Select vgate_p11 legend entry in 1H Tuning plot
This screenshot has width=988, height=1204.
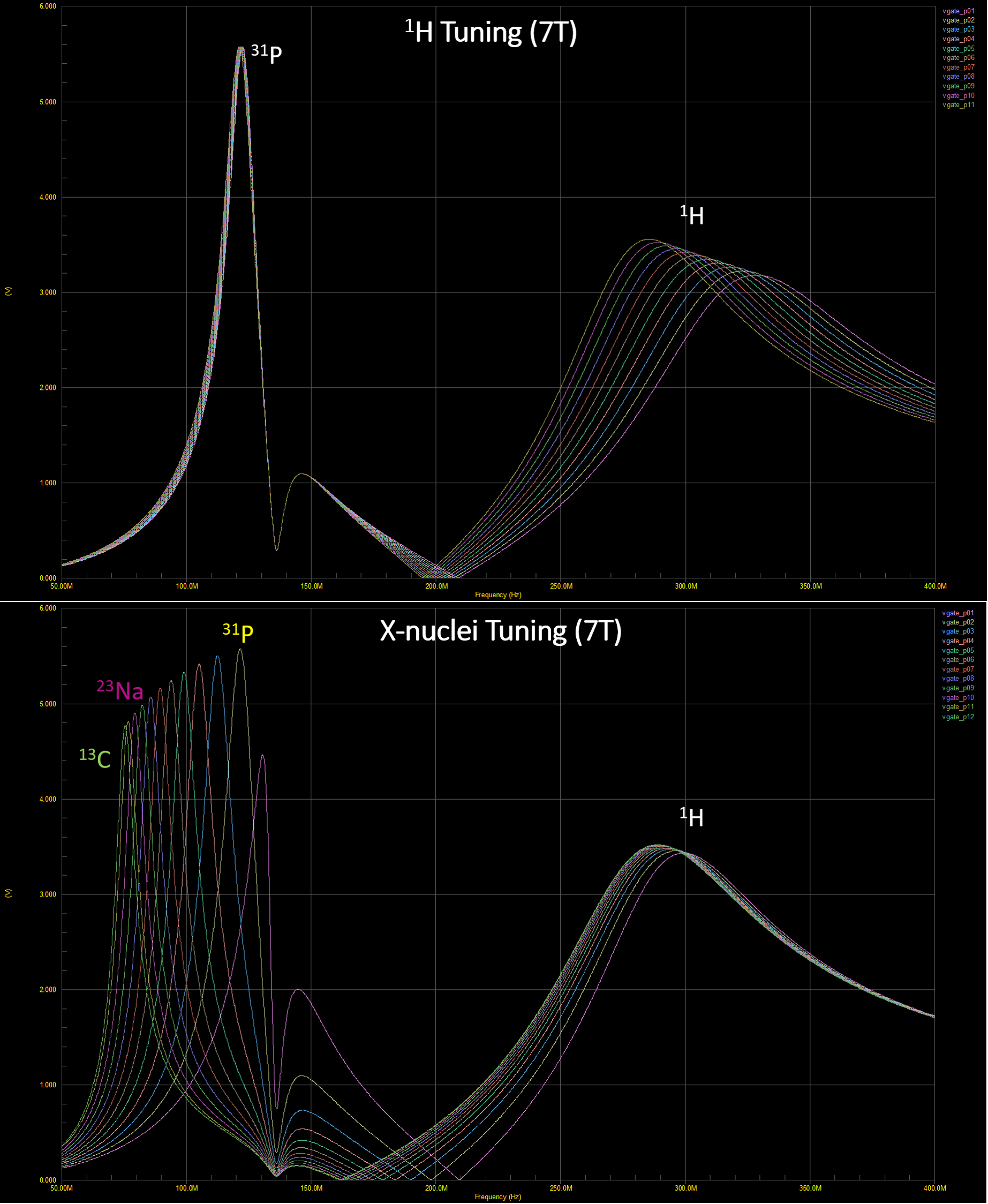pos(958,105)
